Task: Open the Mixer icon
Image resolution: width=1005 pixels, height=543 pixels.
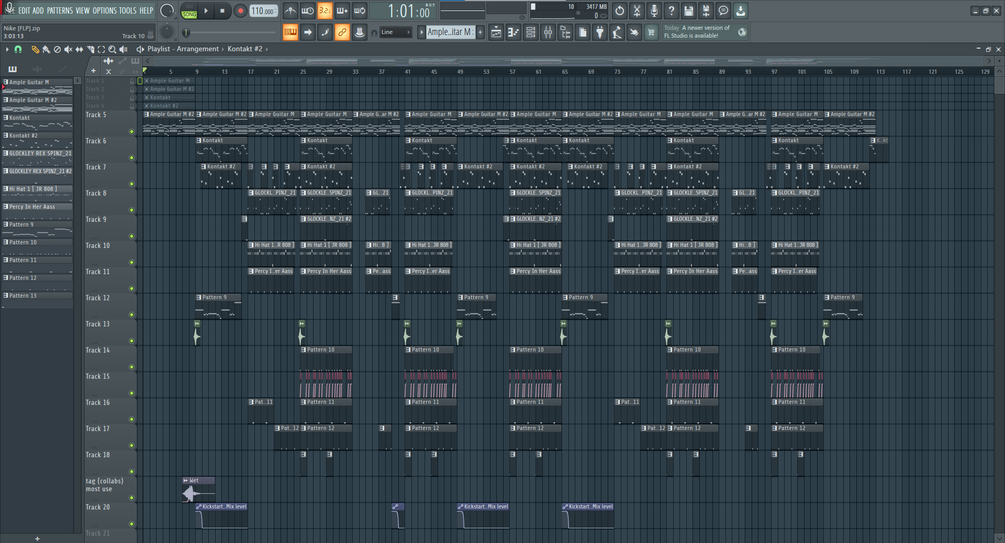Action: [x=548, y=32]
